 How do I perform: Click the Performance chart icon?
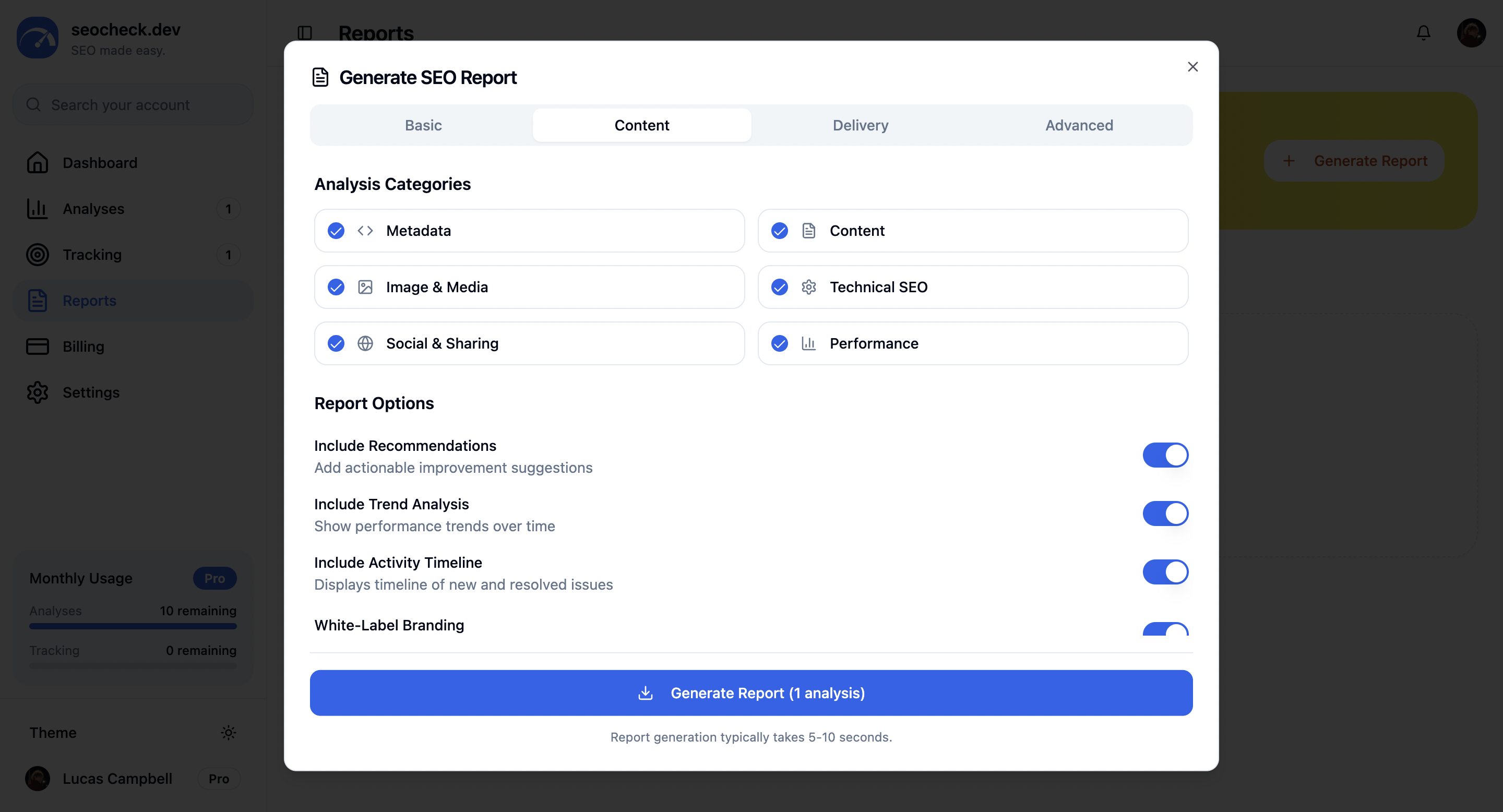(809, 343)
